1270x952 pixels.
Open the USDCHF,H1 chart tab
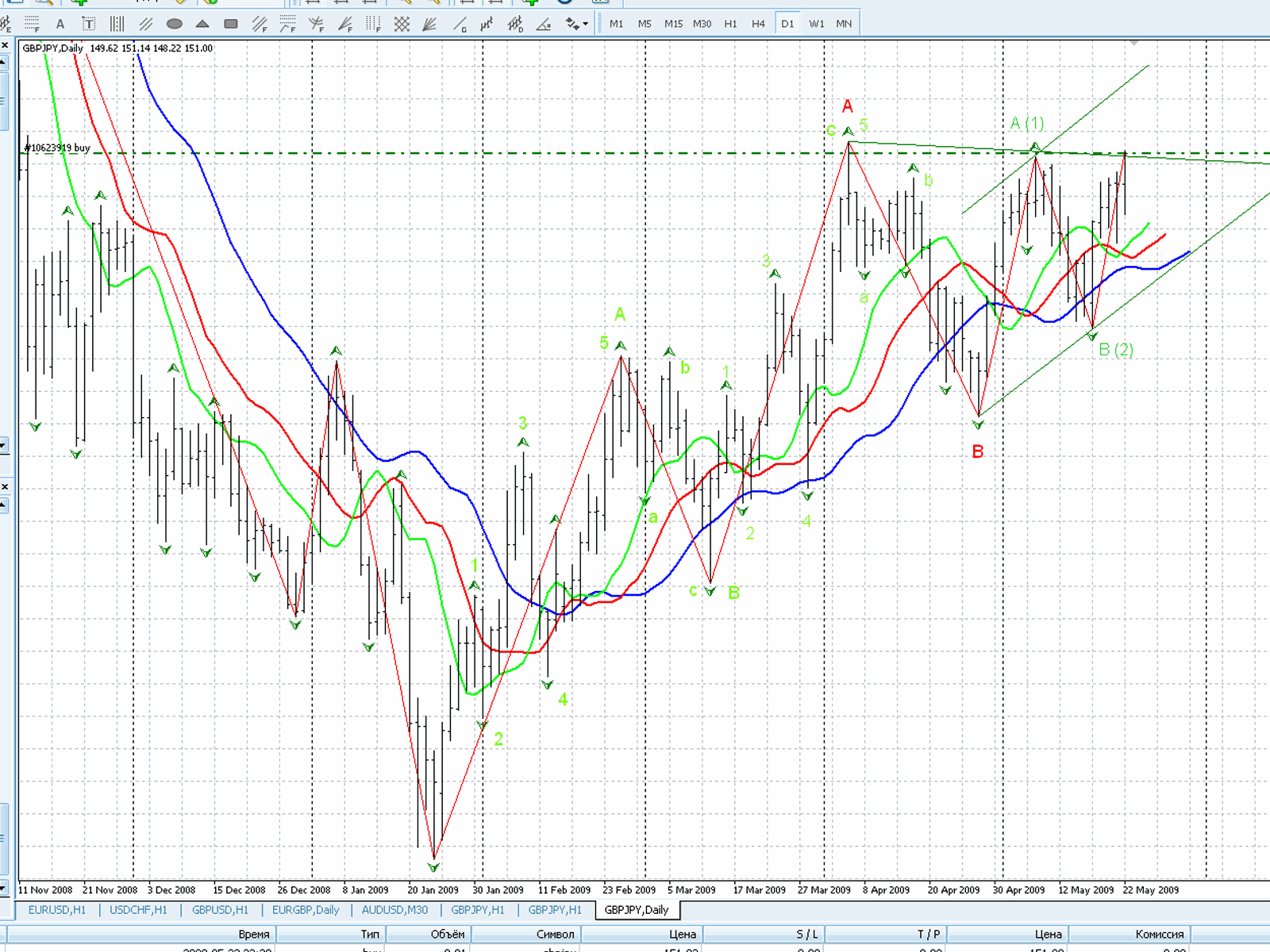pyautogui.click(x=138, y=910)
